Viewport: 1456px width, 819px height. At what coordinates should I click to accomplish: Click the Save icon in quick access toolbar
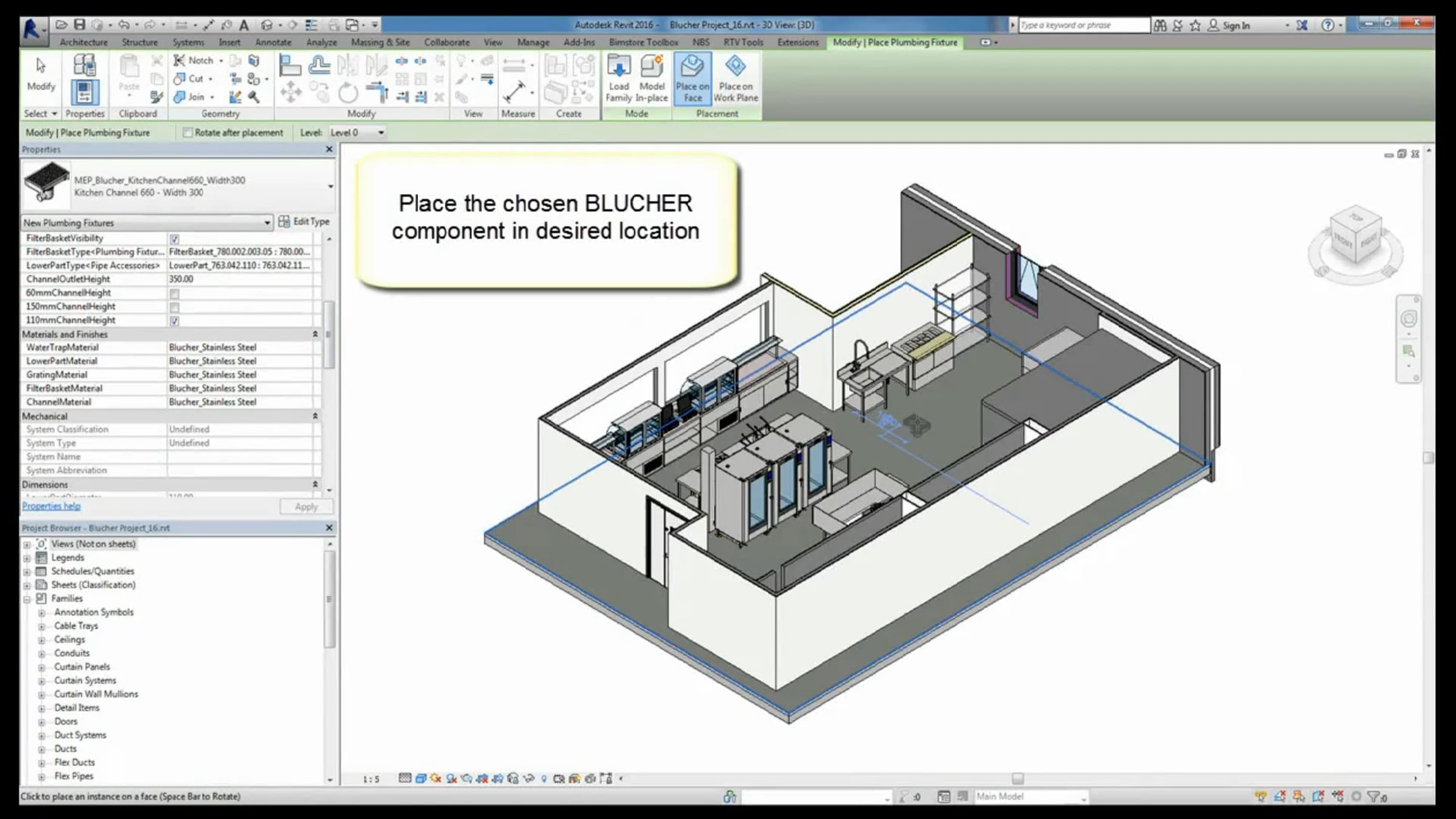point(79,24)
